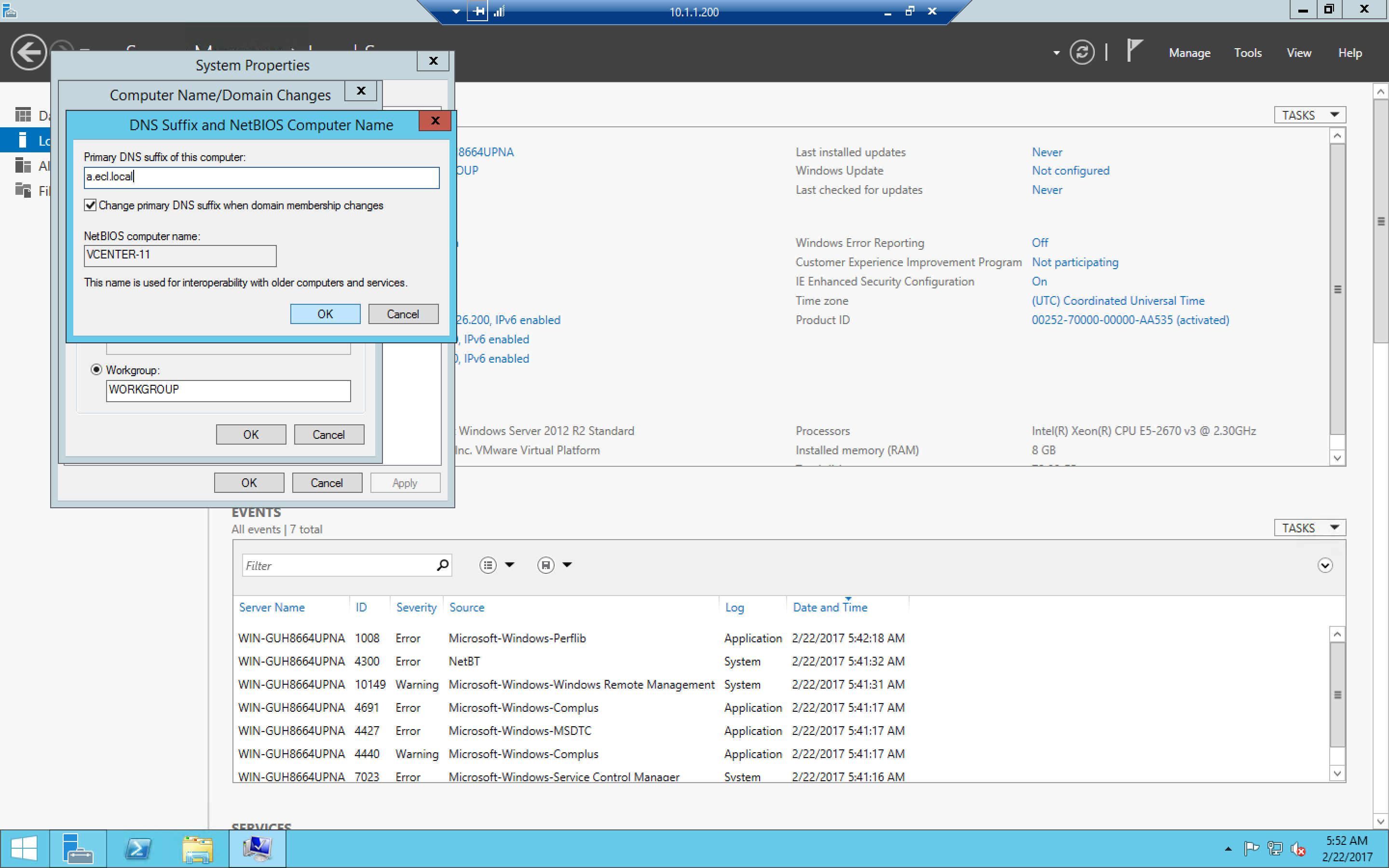
Task: Open the notifications flag icon
Action: pos(1133,51)
